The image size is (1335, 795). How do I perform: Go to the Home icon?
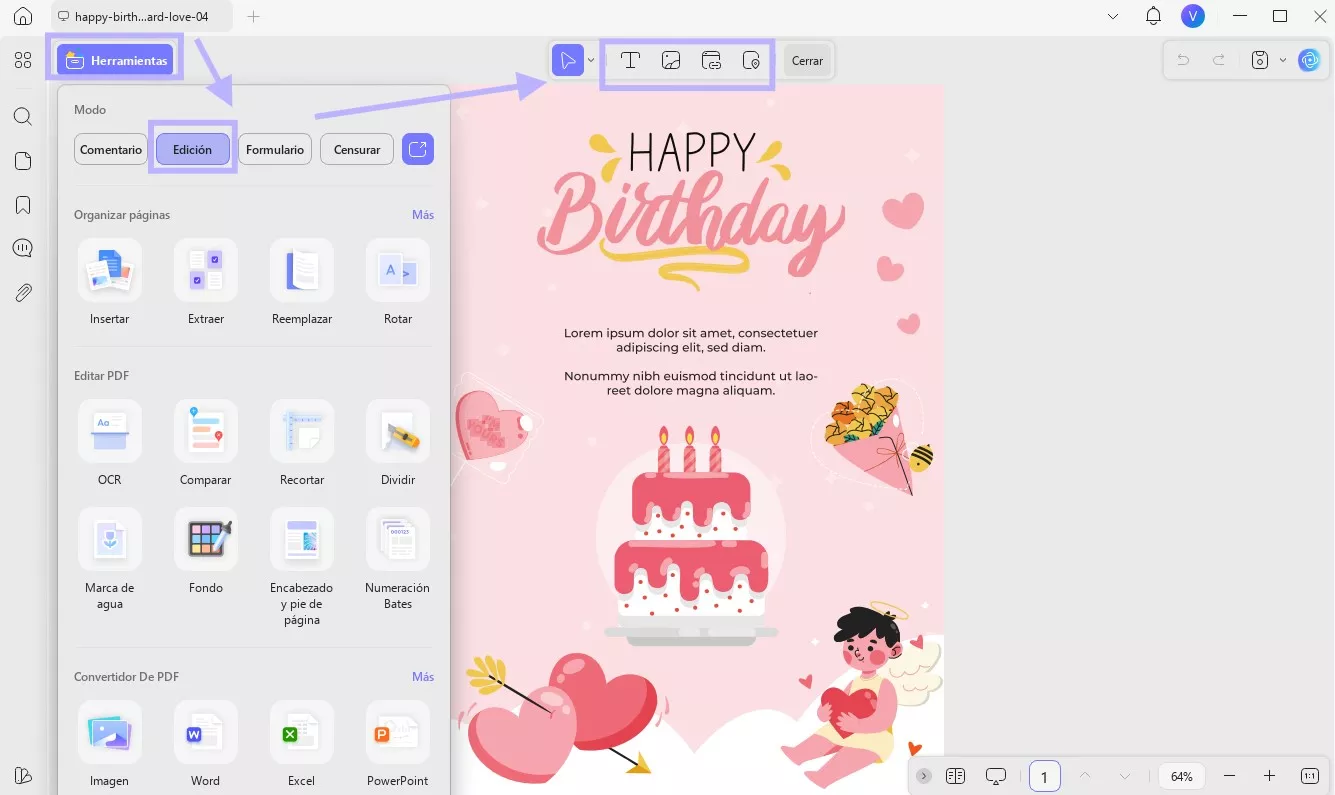(23, 16)
